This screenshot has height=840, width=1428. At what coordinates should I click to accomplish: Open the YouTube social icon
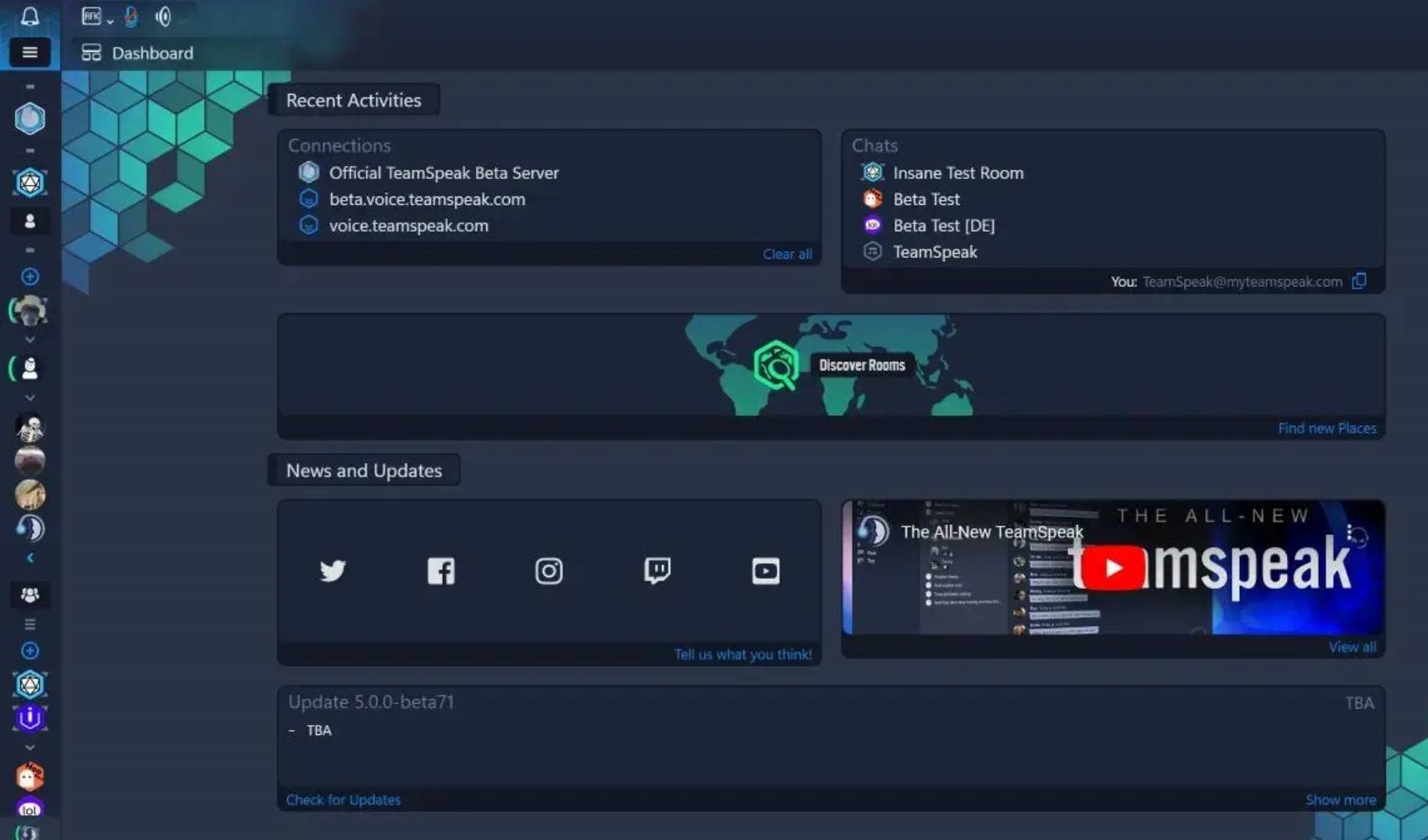(765, 571)
